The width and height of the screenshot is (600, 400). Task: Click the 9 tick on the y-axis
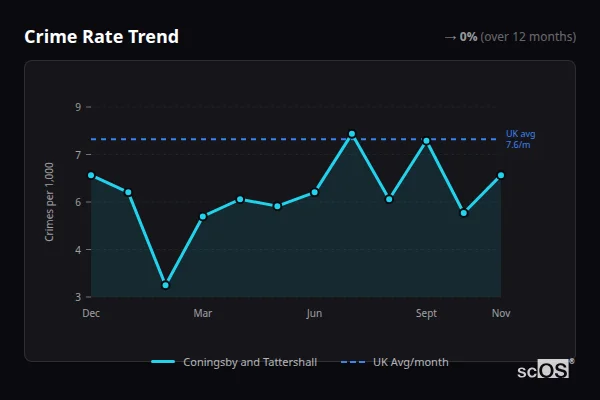pos(78,107)
